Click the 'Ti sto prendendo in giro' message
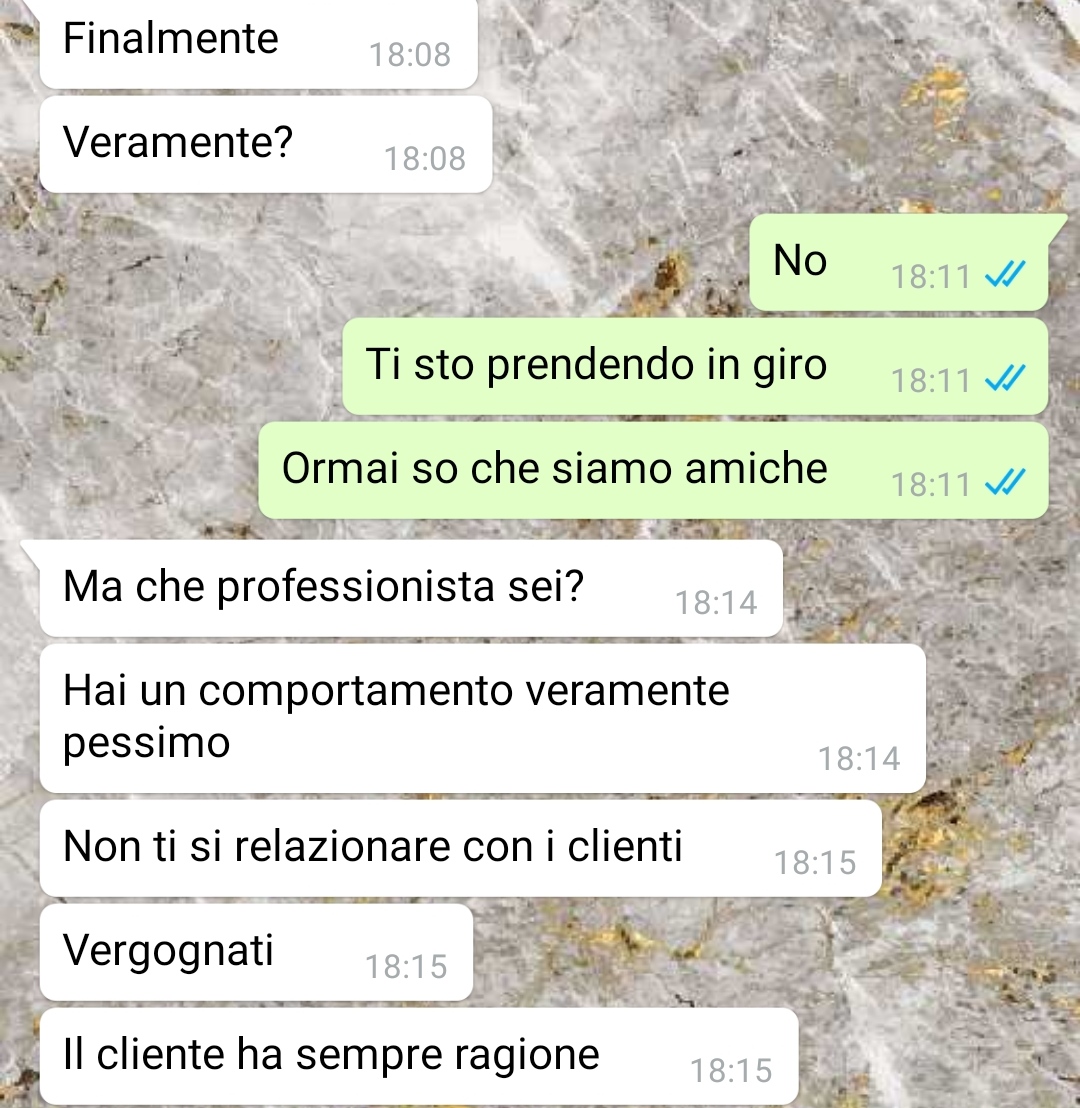The image size is (1080, 1108). pyautogui.click(x=695, y=366)
